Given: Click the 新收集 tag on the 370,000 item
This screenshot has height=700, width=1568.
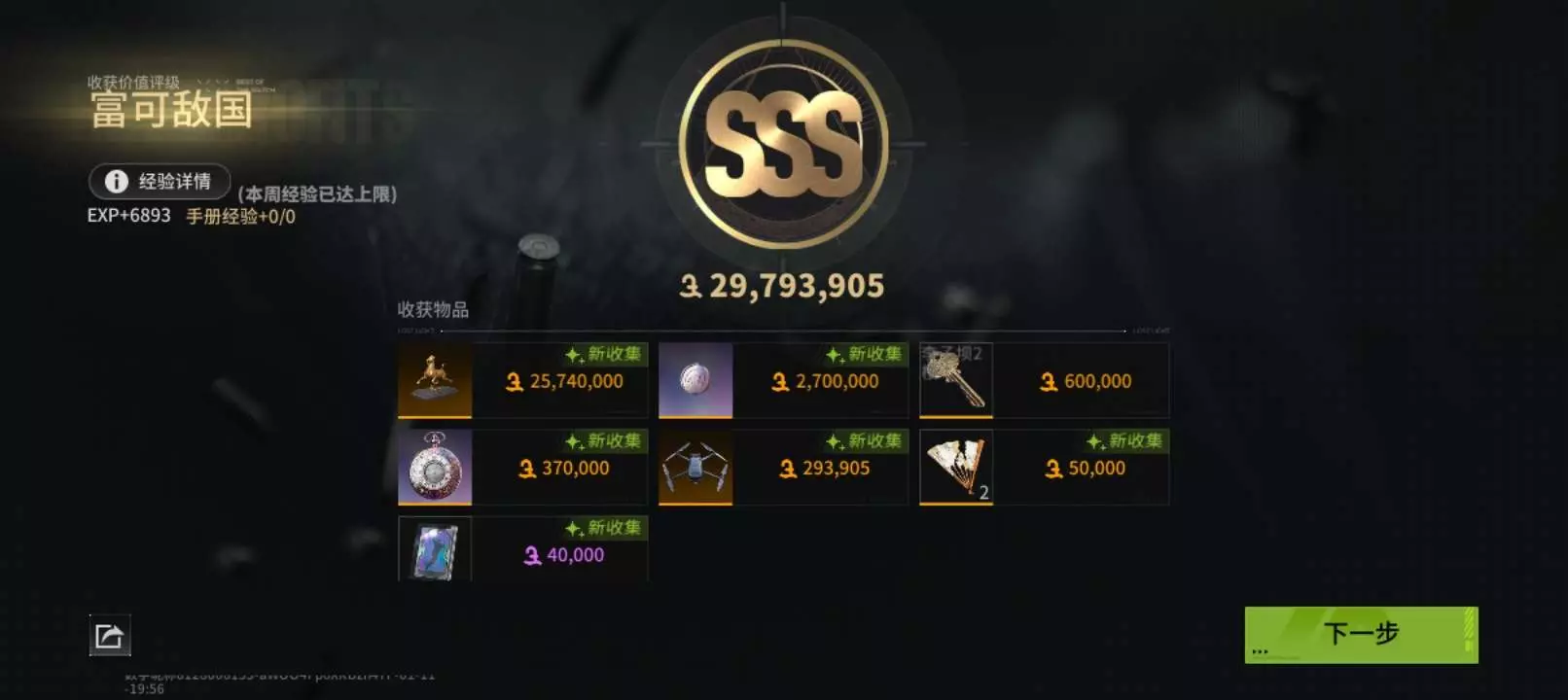Looking at the screenshot, I should [x=604, y=441].
